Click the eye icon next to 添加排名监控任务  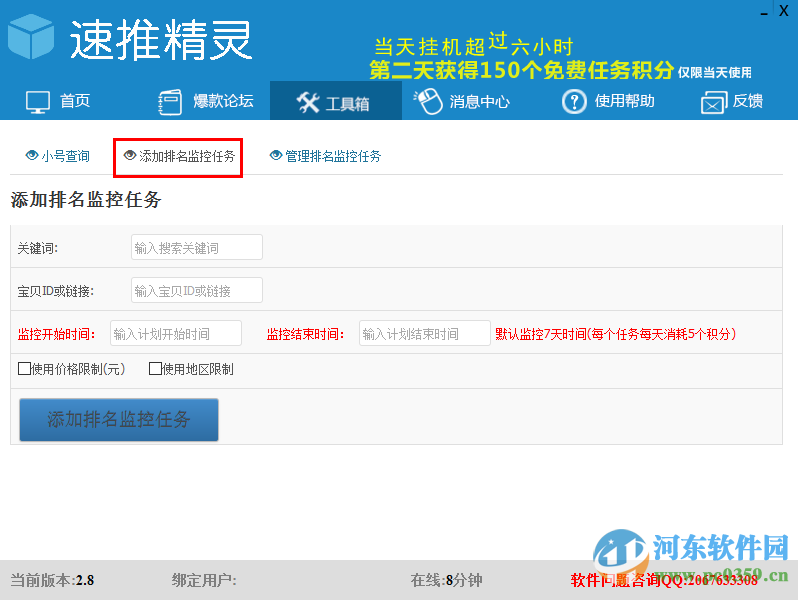tap(130, 155)
